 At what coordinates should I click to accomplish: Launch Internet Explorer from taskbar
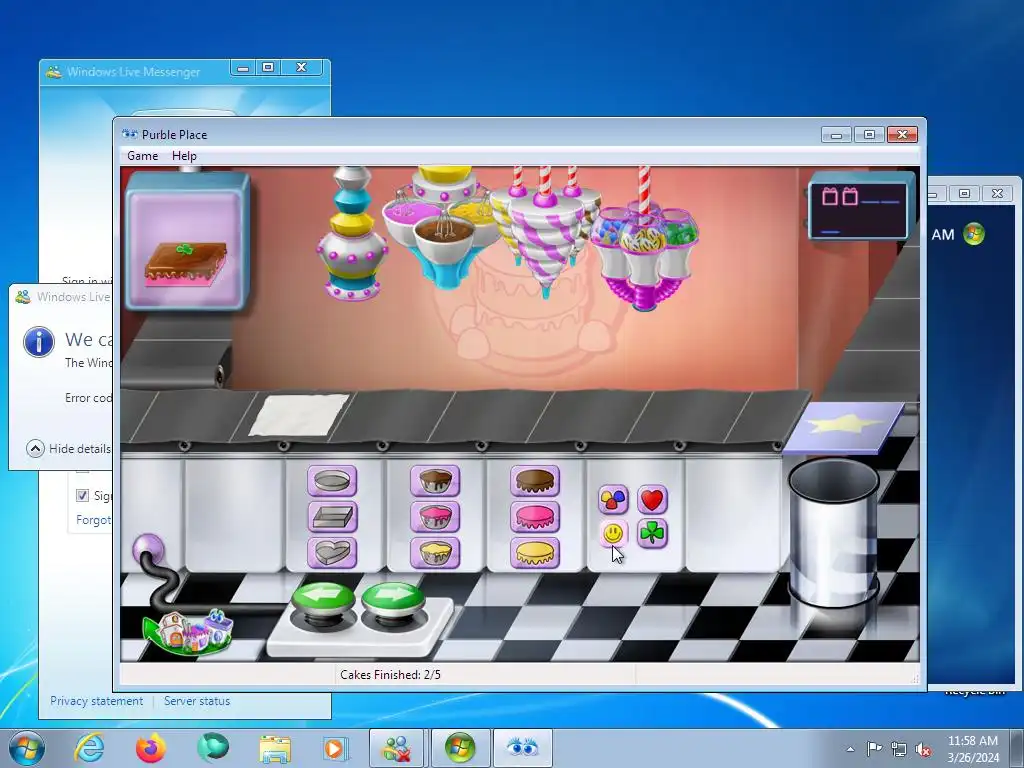(x=89, y=748)
